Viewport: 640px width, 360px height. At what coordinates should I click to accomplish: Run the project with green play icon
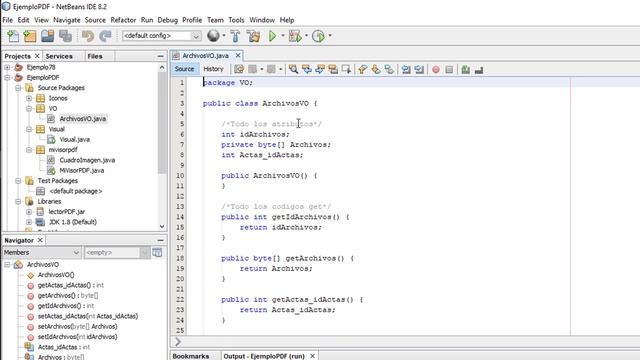(x=272, y=36)
